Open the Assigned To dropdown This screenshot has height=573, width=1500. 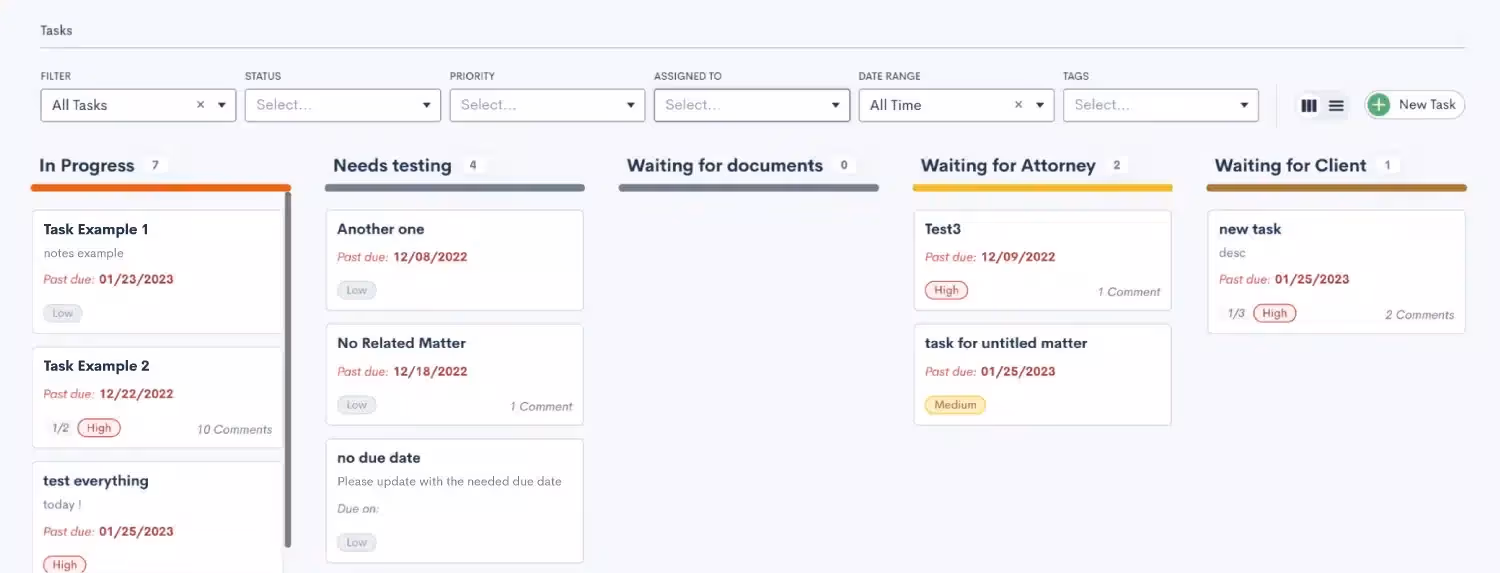752,105
